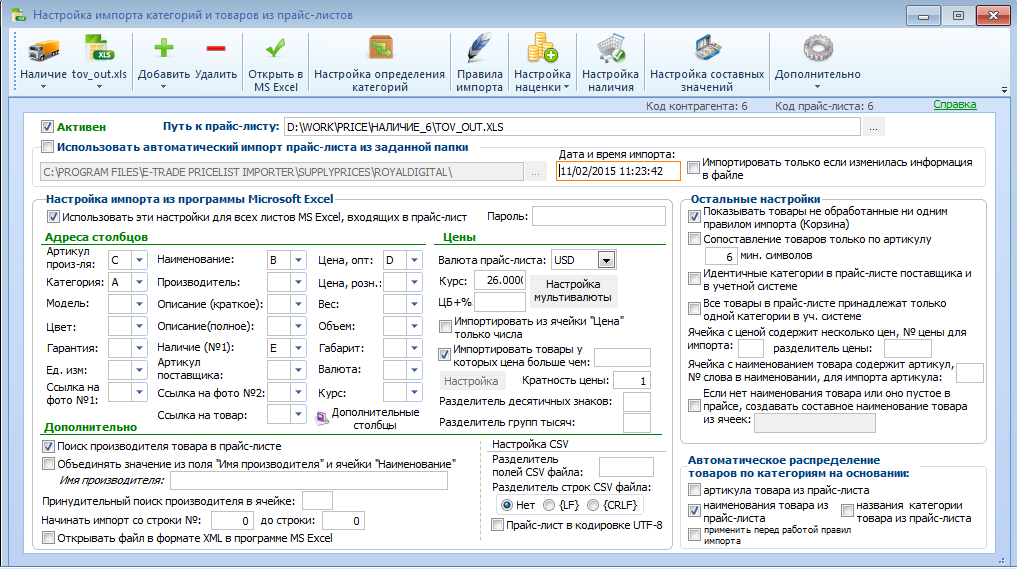The image size is (1017, 569).
Task: Enable Идентичные категории в прайс-листе checkbox
Action: click(694, 279)
